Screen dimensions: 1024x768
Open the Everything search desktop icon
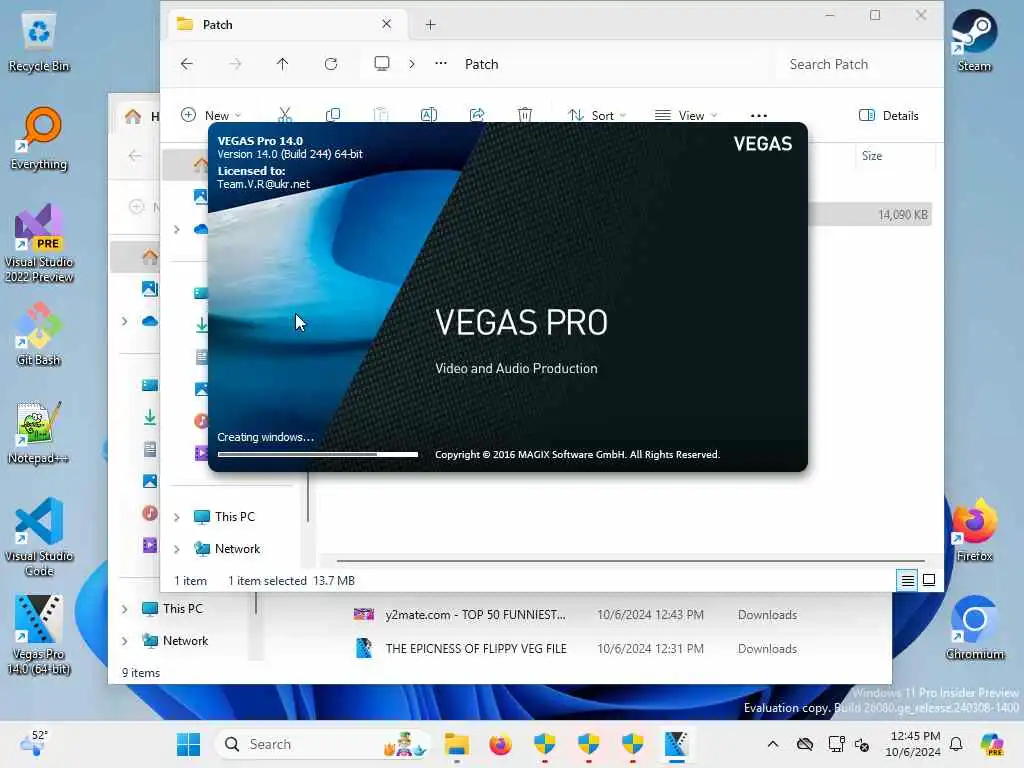(x=39, y=138)
